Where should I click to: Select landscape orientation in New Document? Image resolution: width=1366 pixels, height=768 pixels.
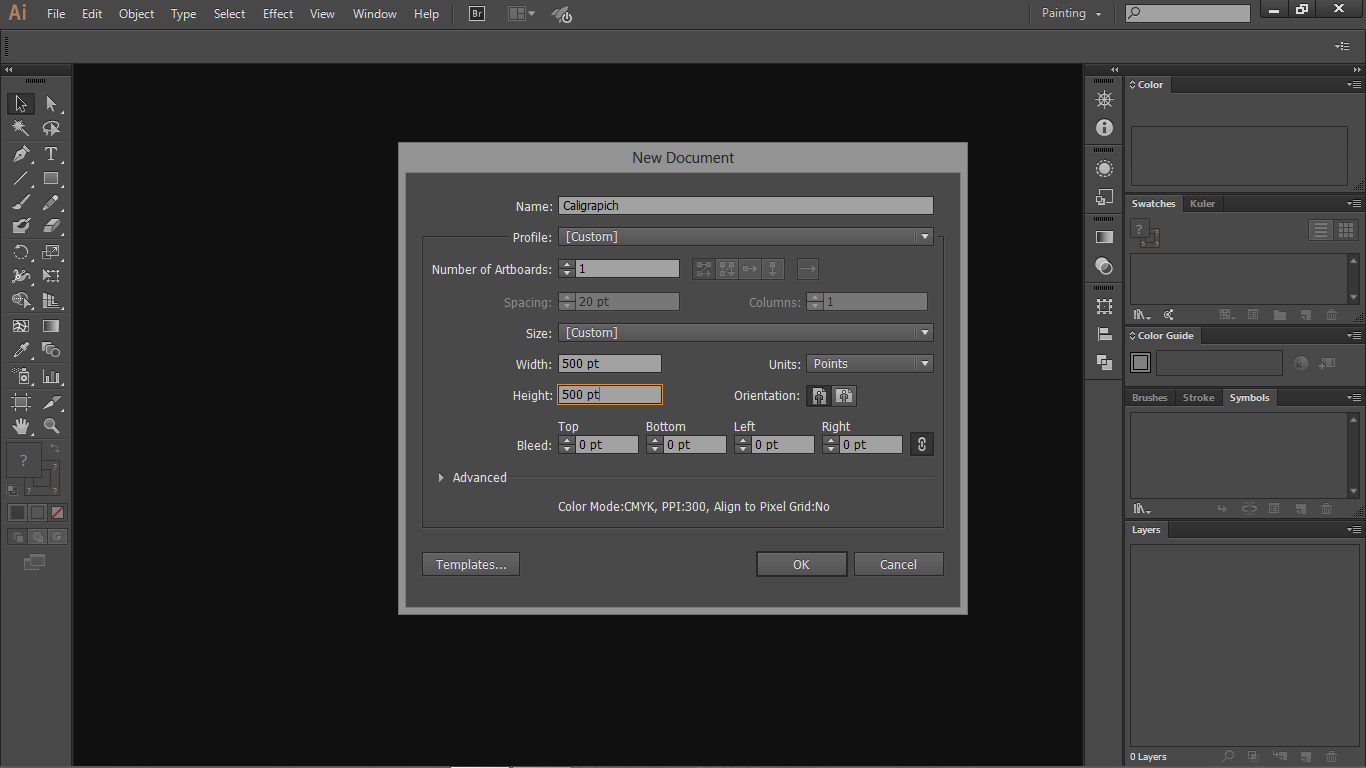click(844, 396)
